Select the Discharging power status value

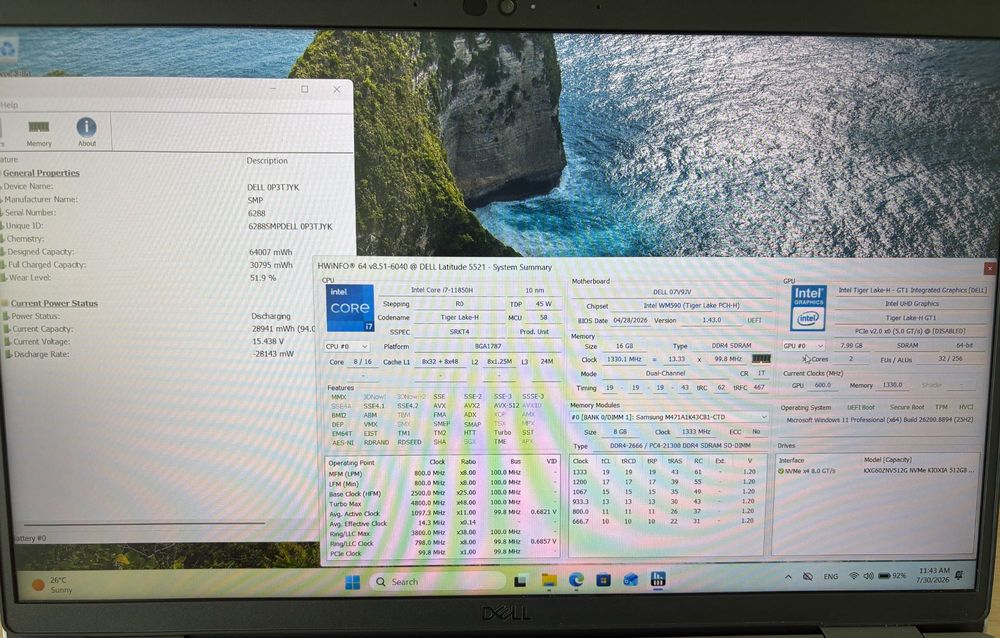pyautogui.click(x=271, y=316)
